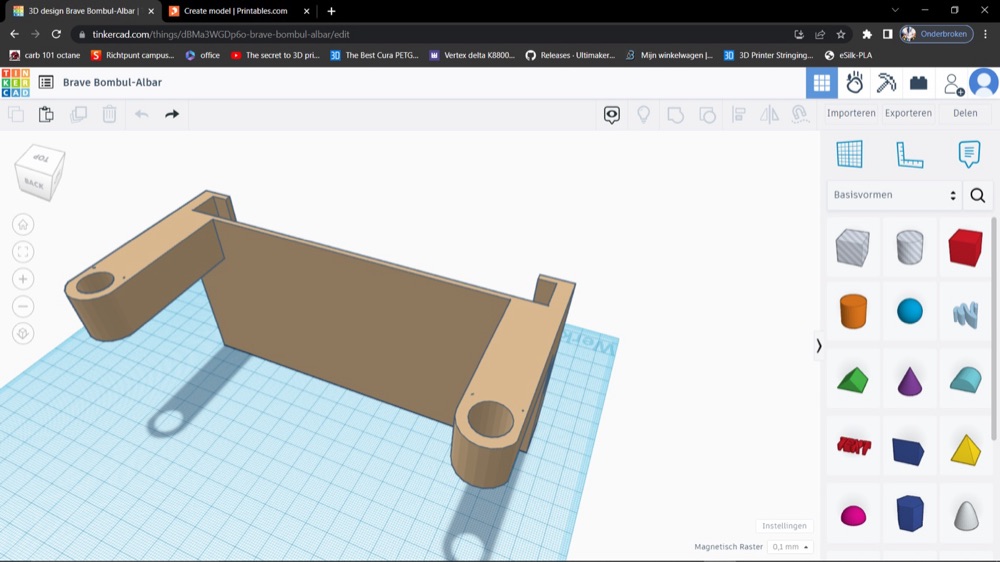The image size is (1000, 562).
Task: Open the Bricks pickaxe view icon
Action: coord(886,82)
